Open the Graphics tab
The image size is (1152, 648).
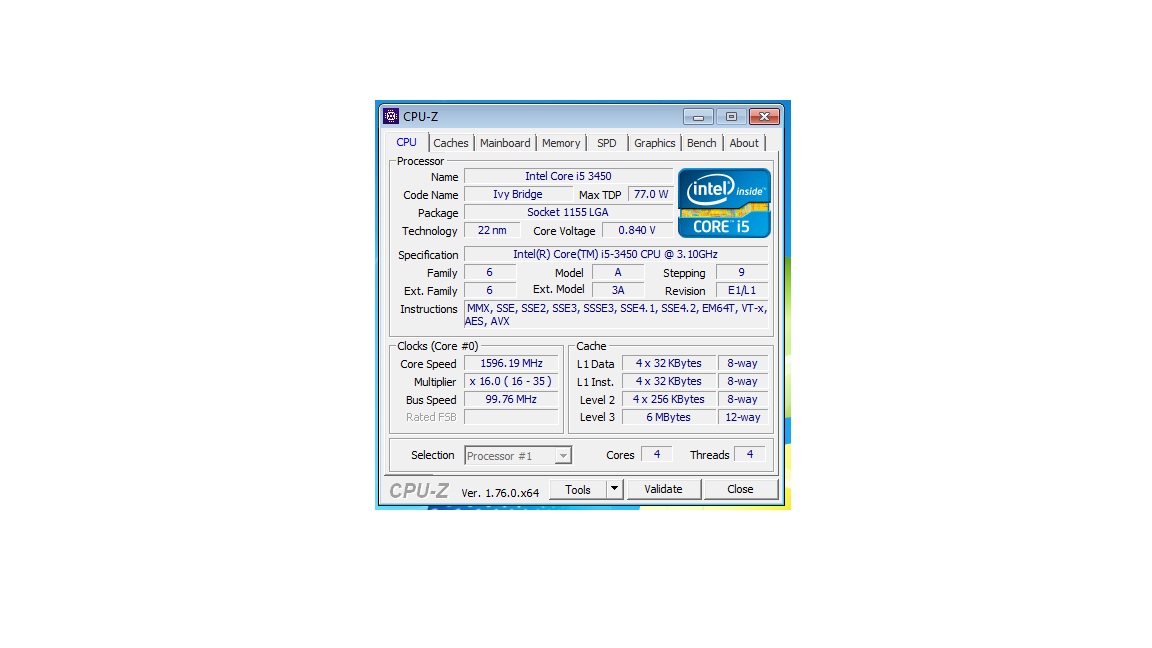coord(654,143)
